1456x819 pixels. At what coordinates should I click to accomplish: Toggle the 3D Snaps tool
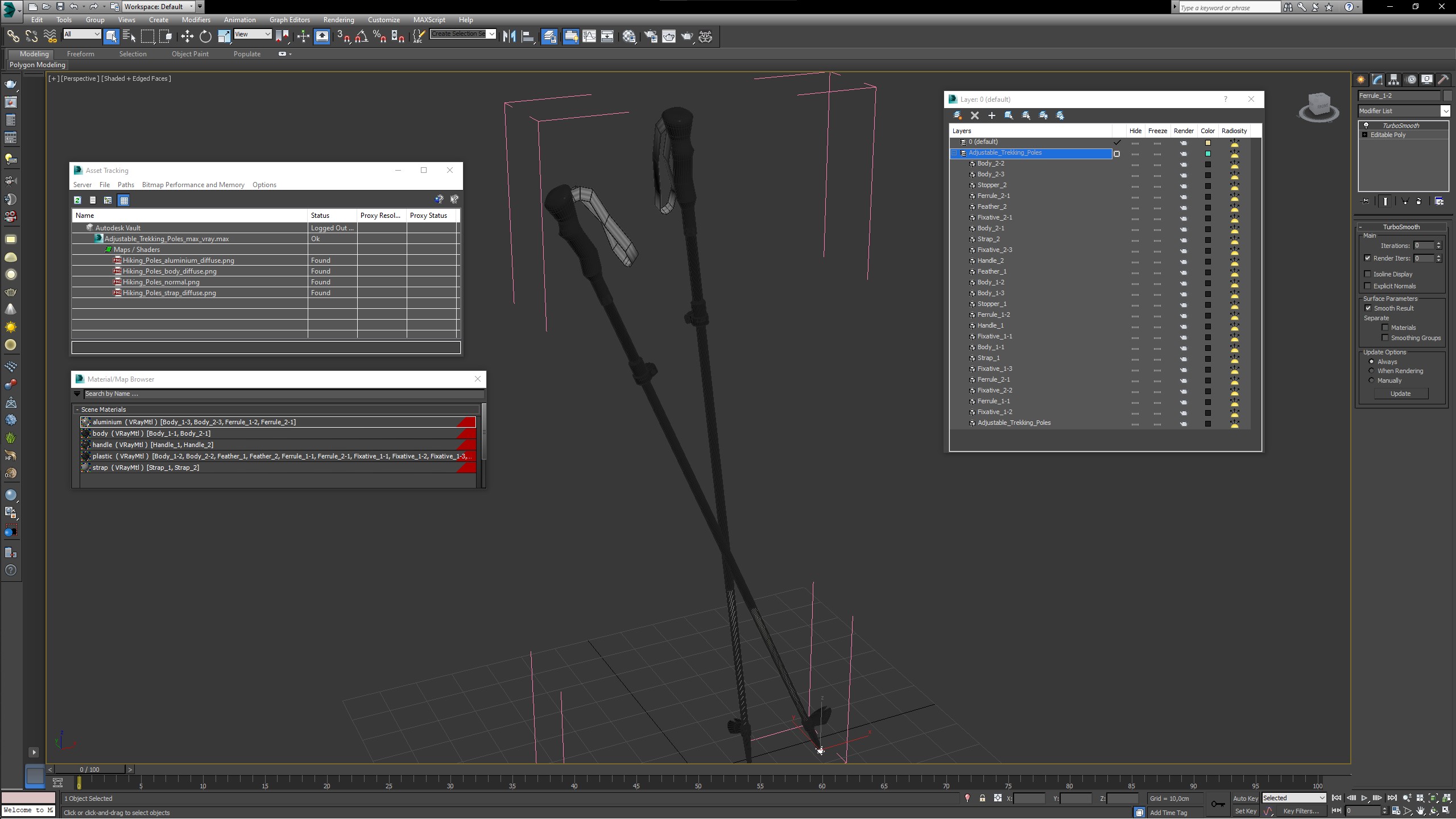[343, 36]
